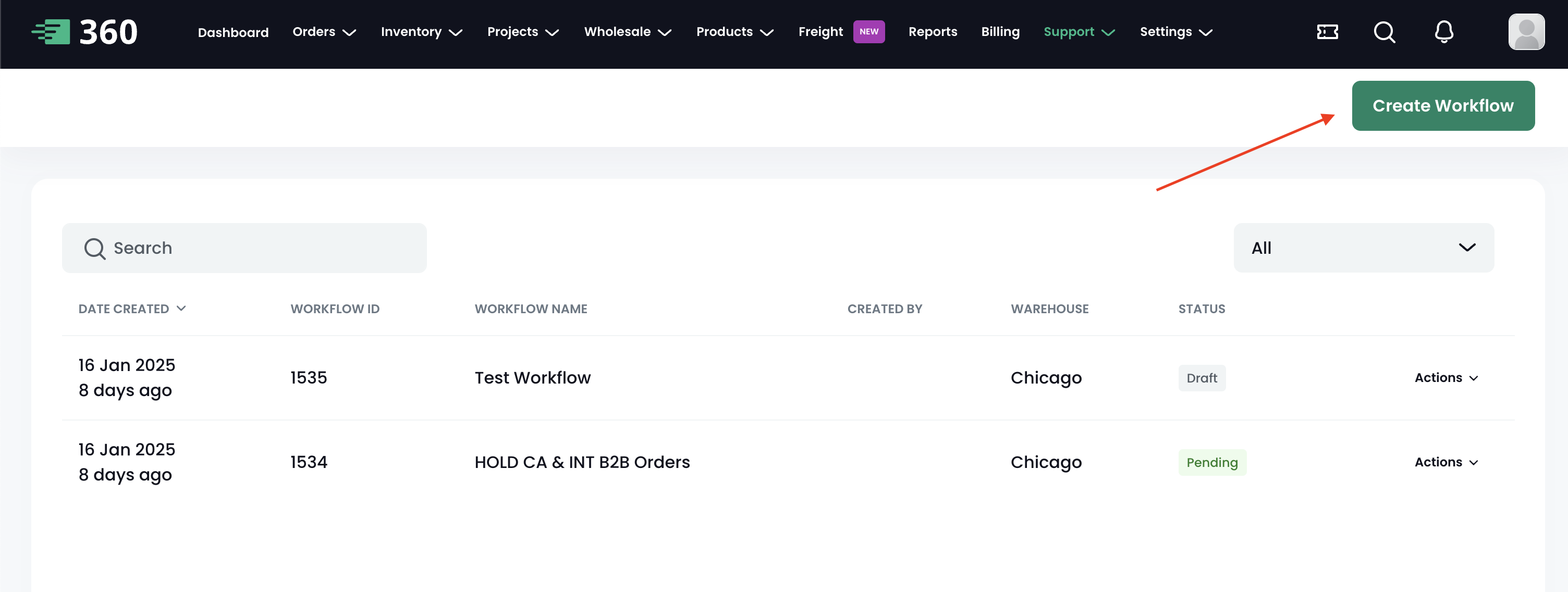
Task: Sort by Date Created column
Action: (x=132, y=309)
